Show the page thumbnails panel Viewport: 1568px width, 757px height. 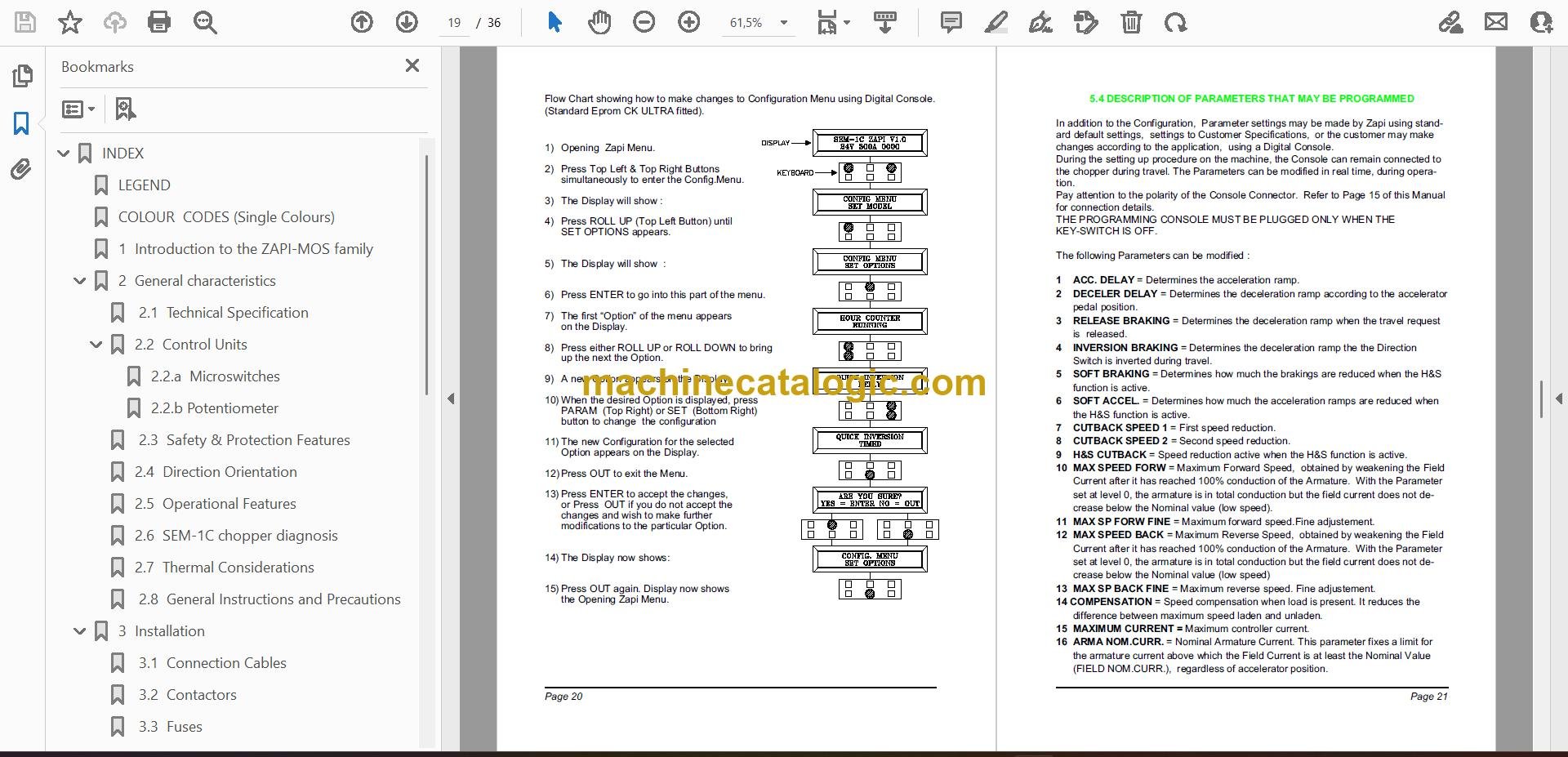coord(22,76)
